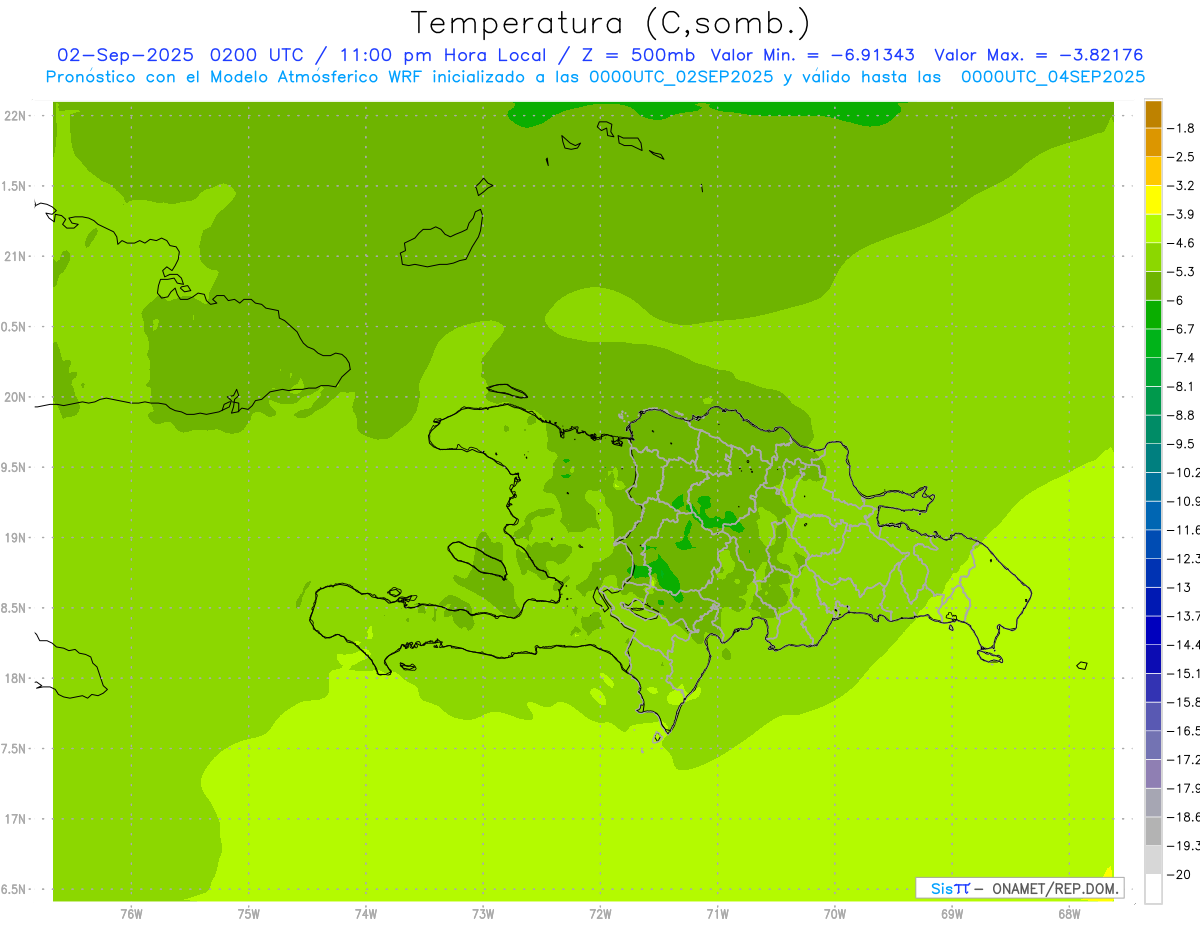The width and height of the screenshot is (1200, 927).
Task: Click the 7.5N latitude axis label
Action: coord(15,749)
